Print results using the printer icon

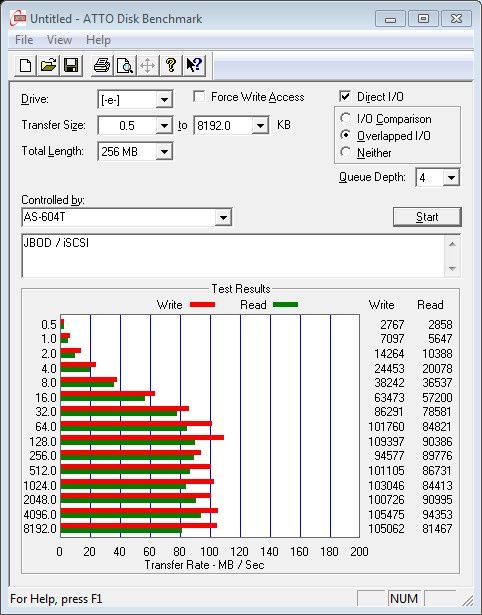point(102,65)
